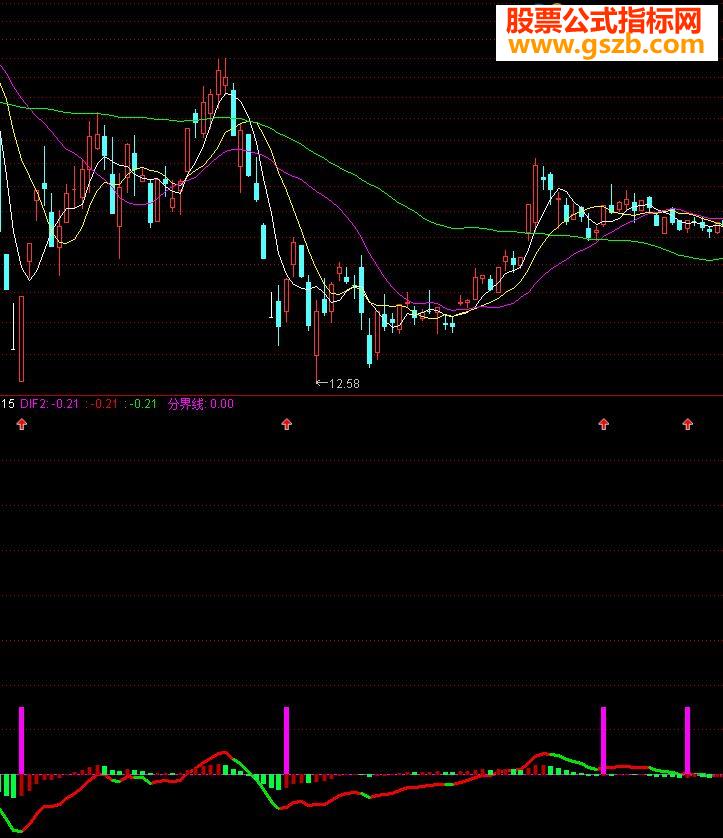Select the second magenta signal bar from left
The height and width of the screenshot is (838, 723).
click(x=286, y=740)
